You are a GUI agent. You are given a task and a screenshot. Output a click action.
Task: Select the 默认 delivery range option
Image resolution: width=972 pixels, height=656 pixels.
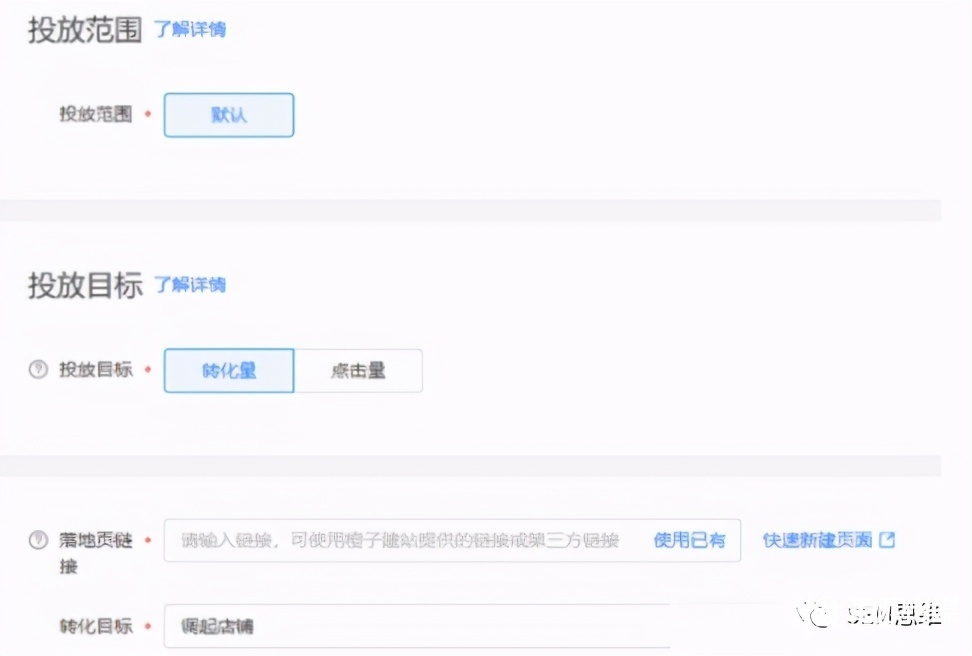pos(229,115)
